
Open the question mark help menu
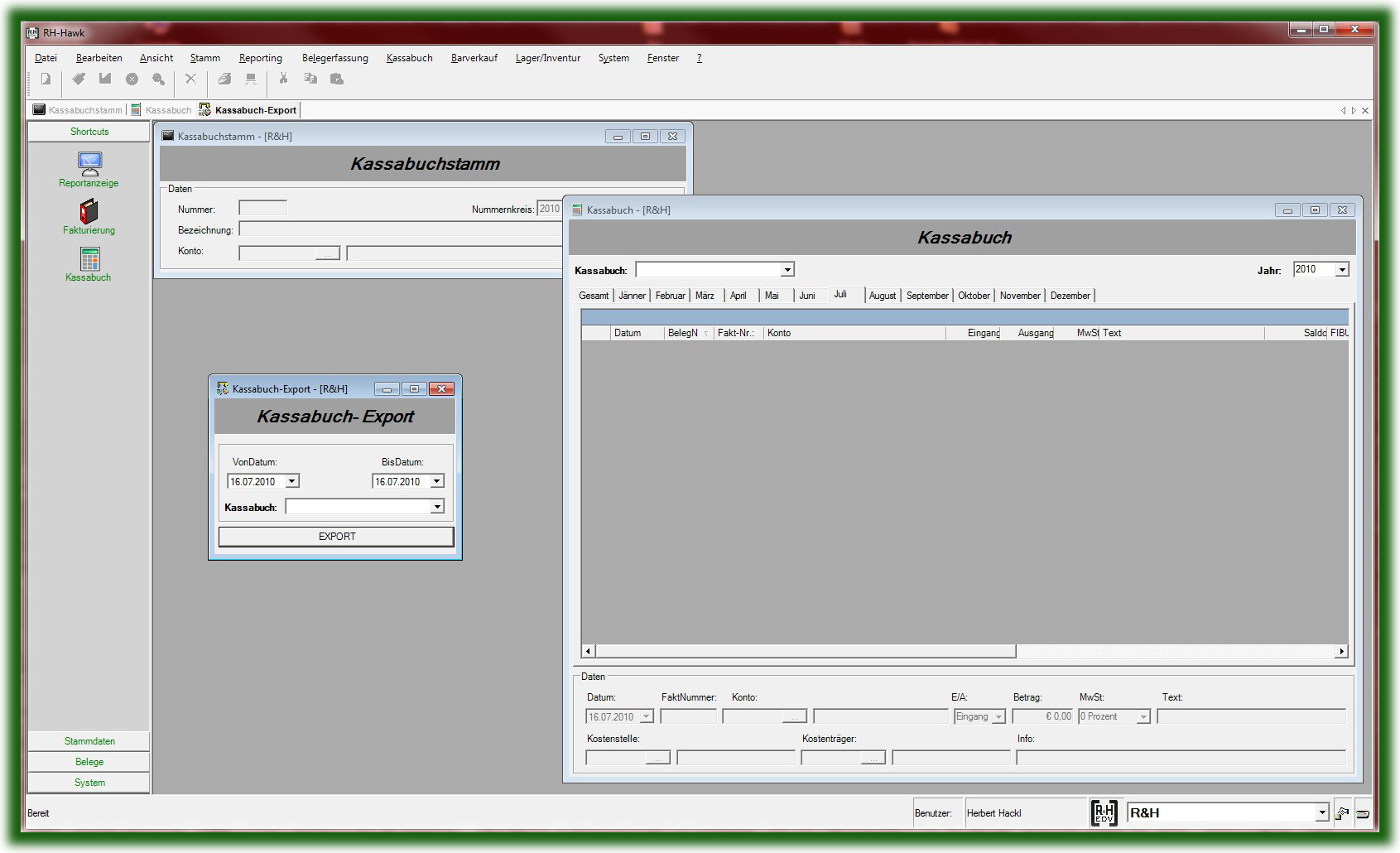tap(700, 58)
